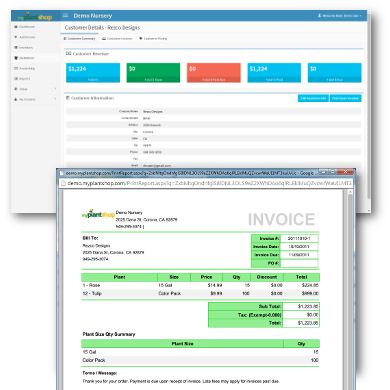This screenshot has height=390, width=390.
Task: Switch to the Customer Invoices tab
Action: click(x=117, y=39)
